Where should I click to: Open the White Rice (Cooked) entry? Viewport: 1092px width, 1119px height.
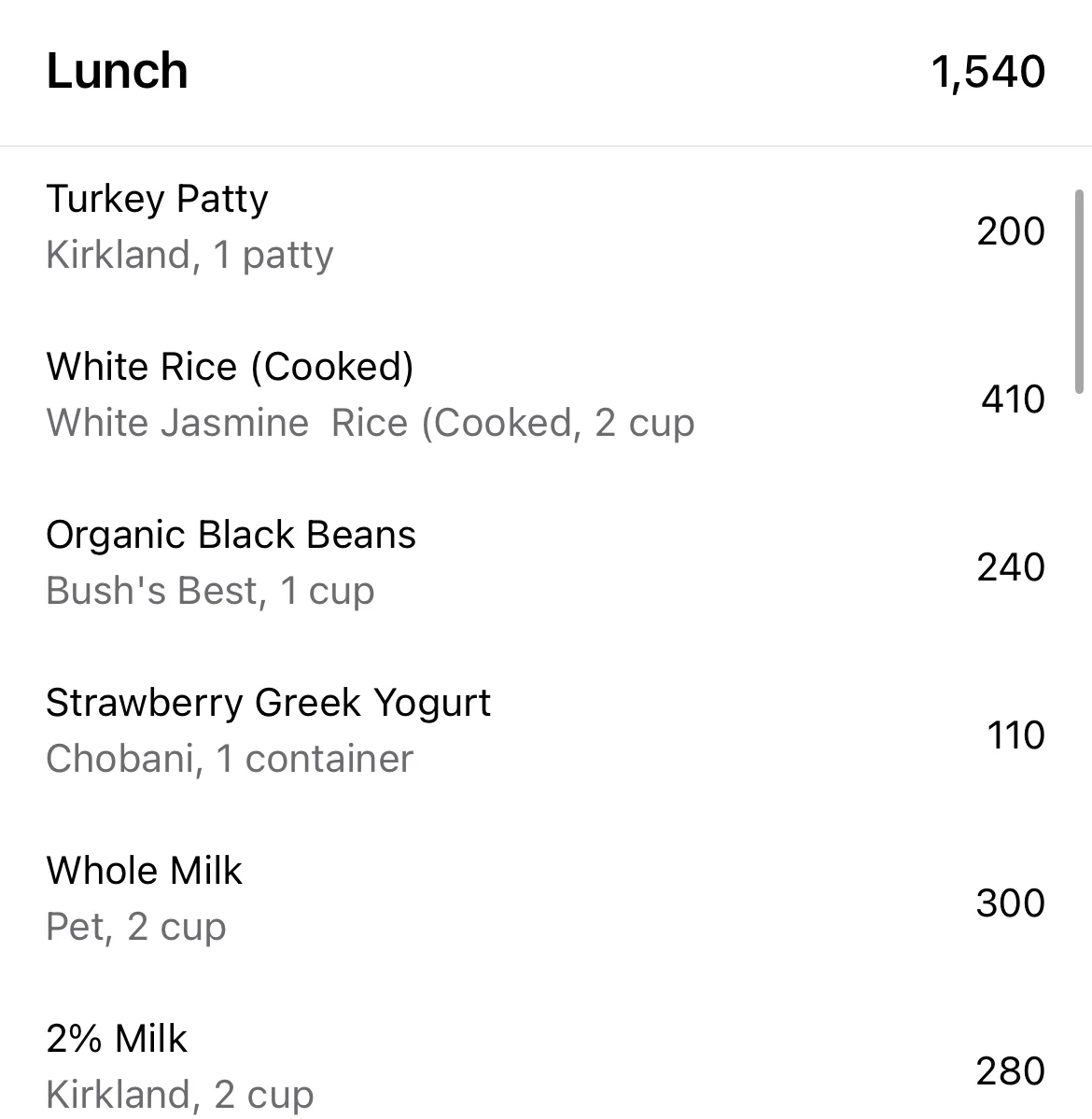click(x=546, y=396)
